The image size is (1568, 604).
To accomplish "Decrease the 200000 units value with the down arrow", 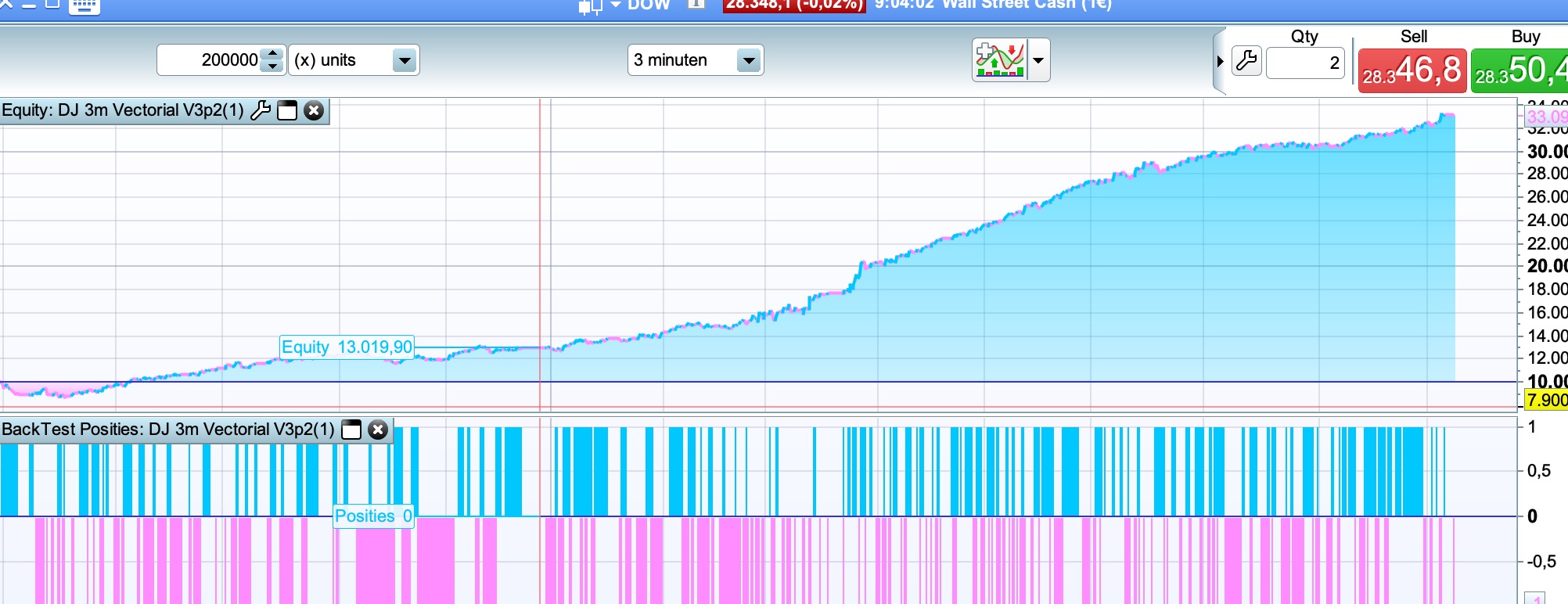I will [x=272, y=67].
